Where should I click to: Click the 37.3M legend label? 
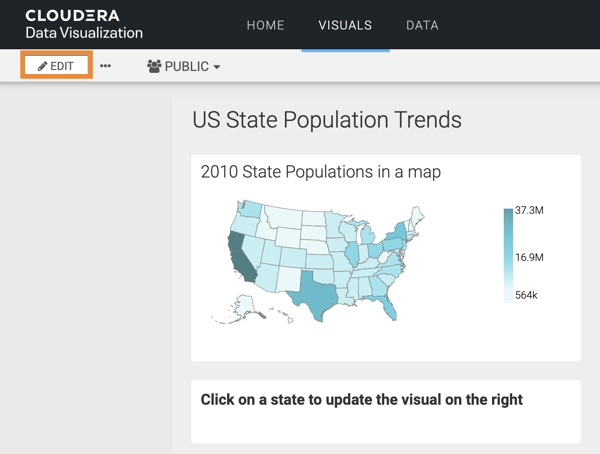529,211
